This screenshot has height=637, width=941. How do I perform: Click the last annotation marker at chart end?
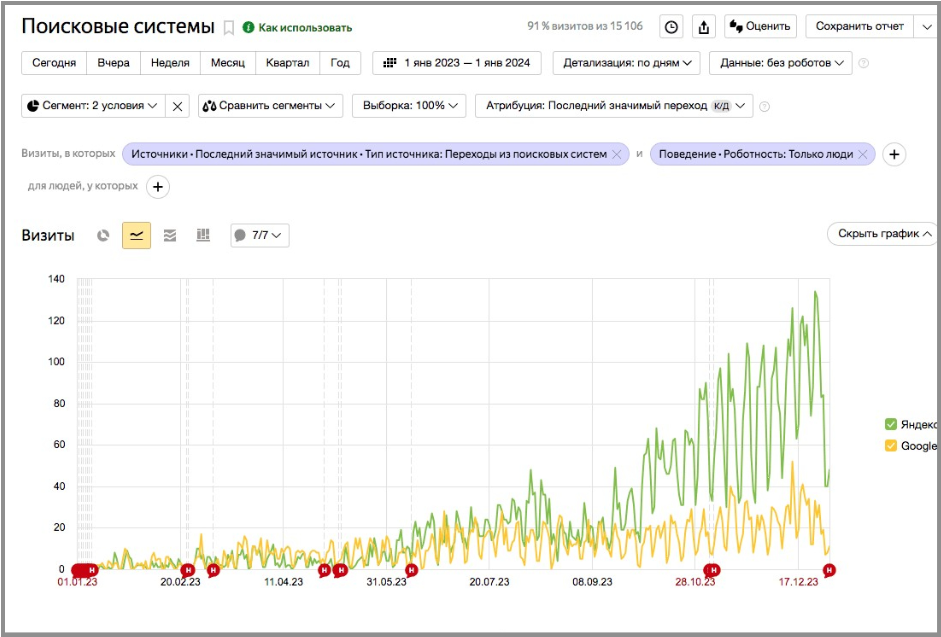coord(829,570)
